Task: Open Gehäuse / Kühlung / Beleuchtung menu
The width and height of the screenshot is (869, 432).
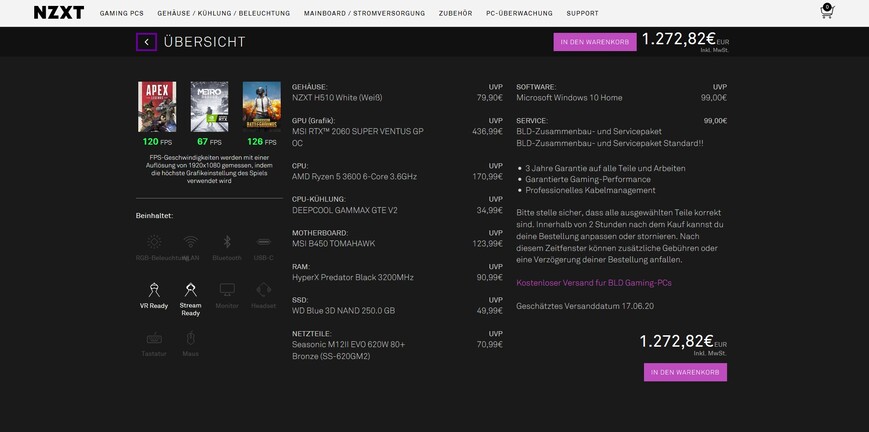Action: [223, 13]
